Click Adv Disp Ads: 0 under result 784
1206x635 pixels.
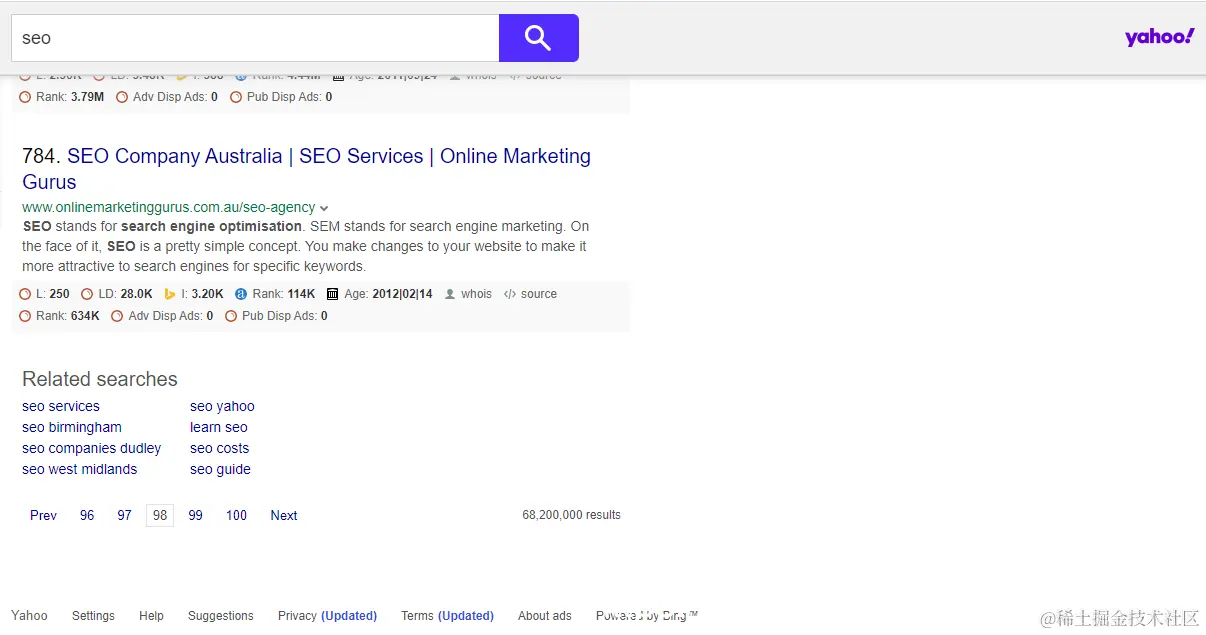point(162,316)
